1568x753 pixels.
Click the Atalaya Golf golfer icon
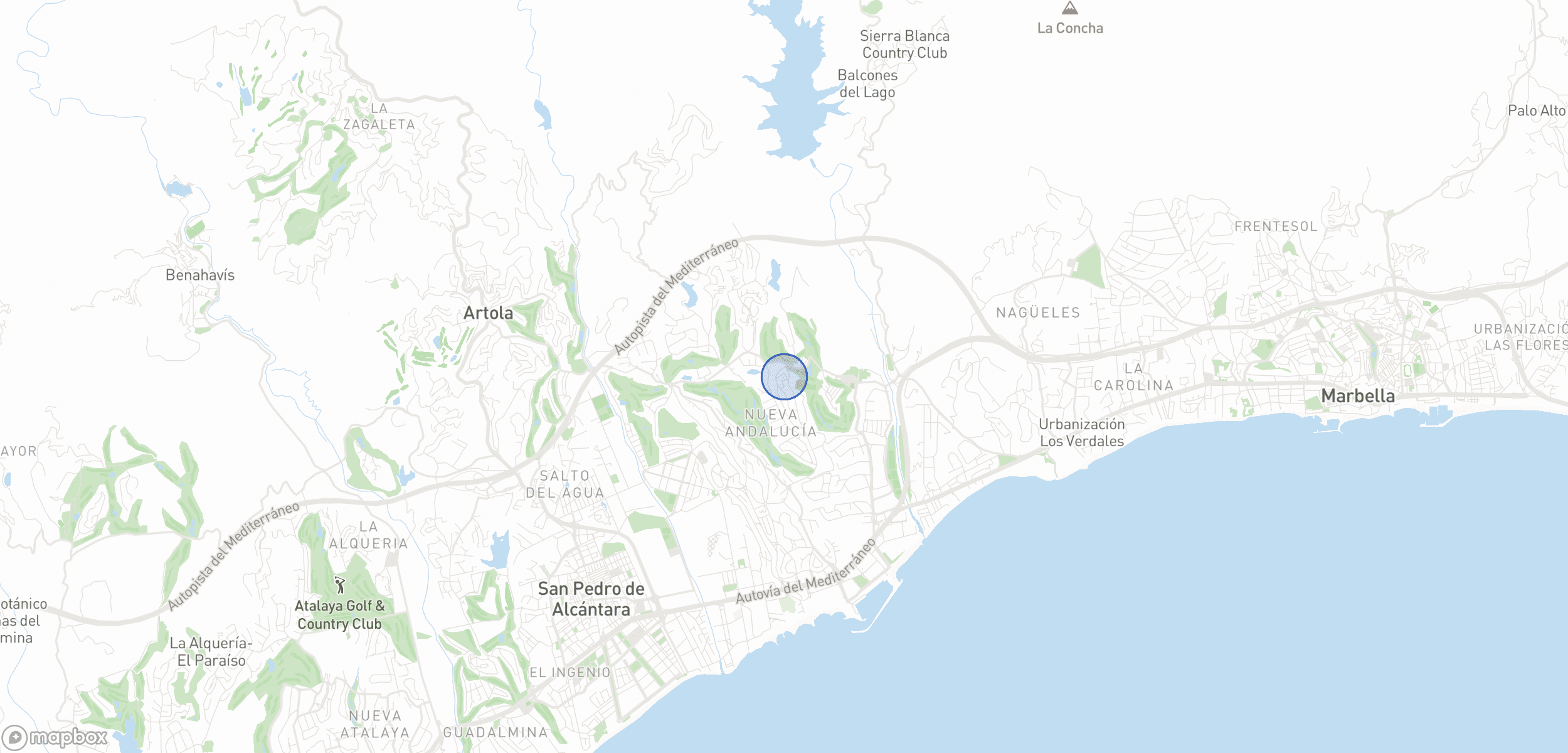[x=339, y=585]
